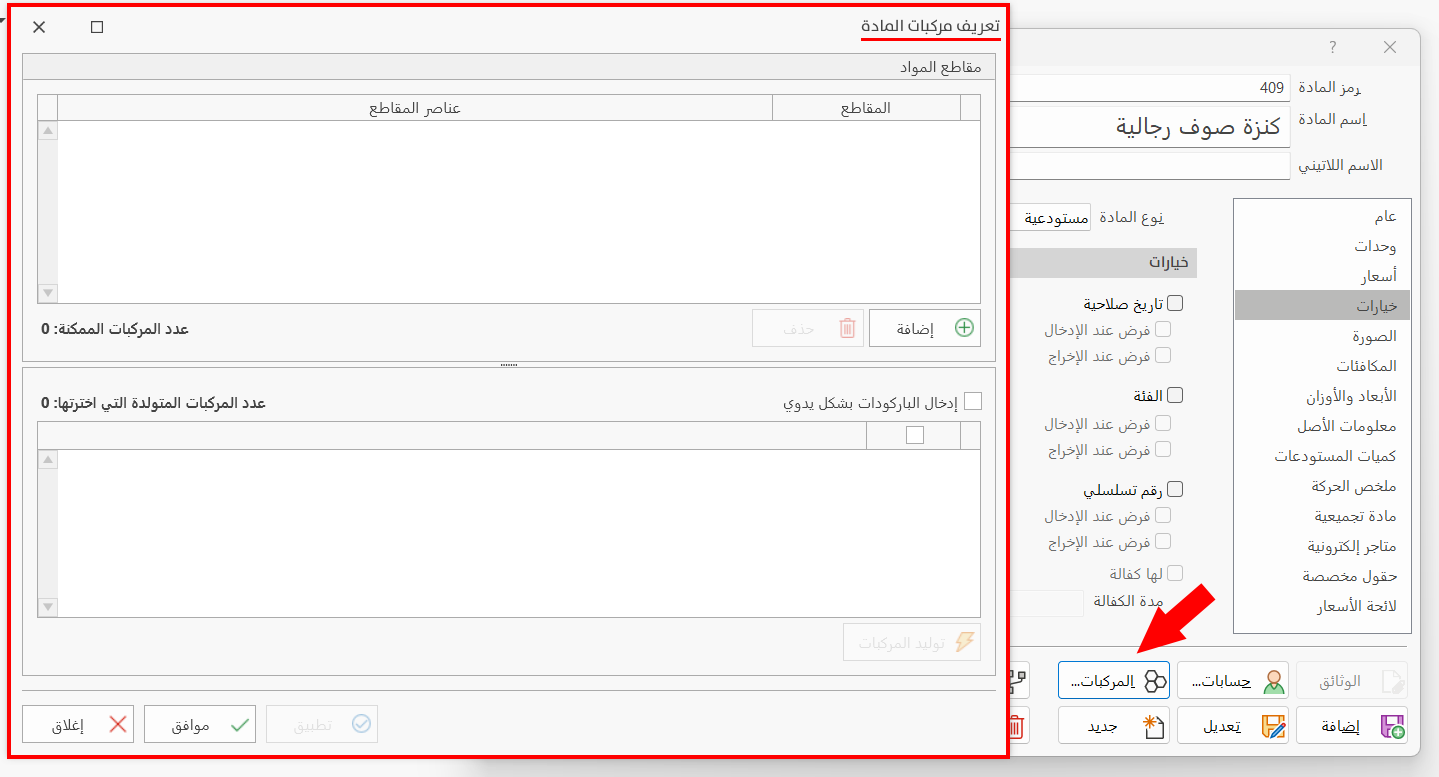Toggle فرض عند الإدخال under رقم تسلسلي
1439x777 pixels.
point(1163,516)
